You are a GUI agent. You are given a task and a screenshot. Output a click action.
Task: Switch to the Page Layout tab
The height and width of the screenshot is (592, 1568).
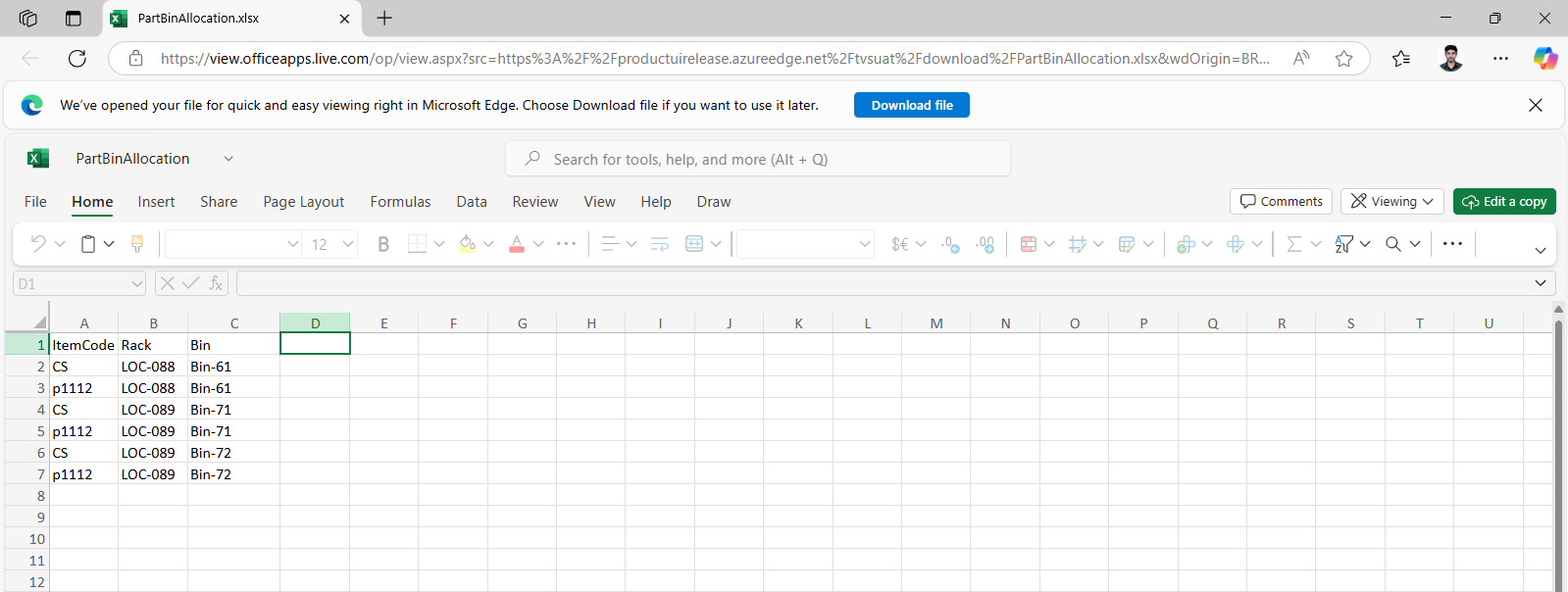pos(303,201)
